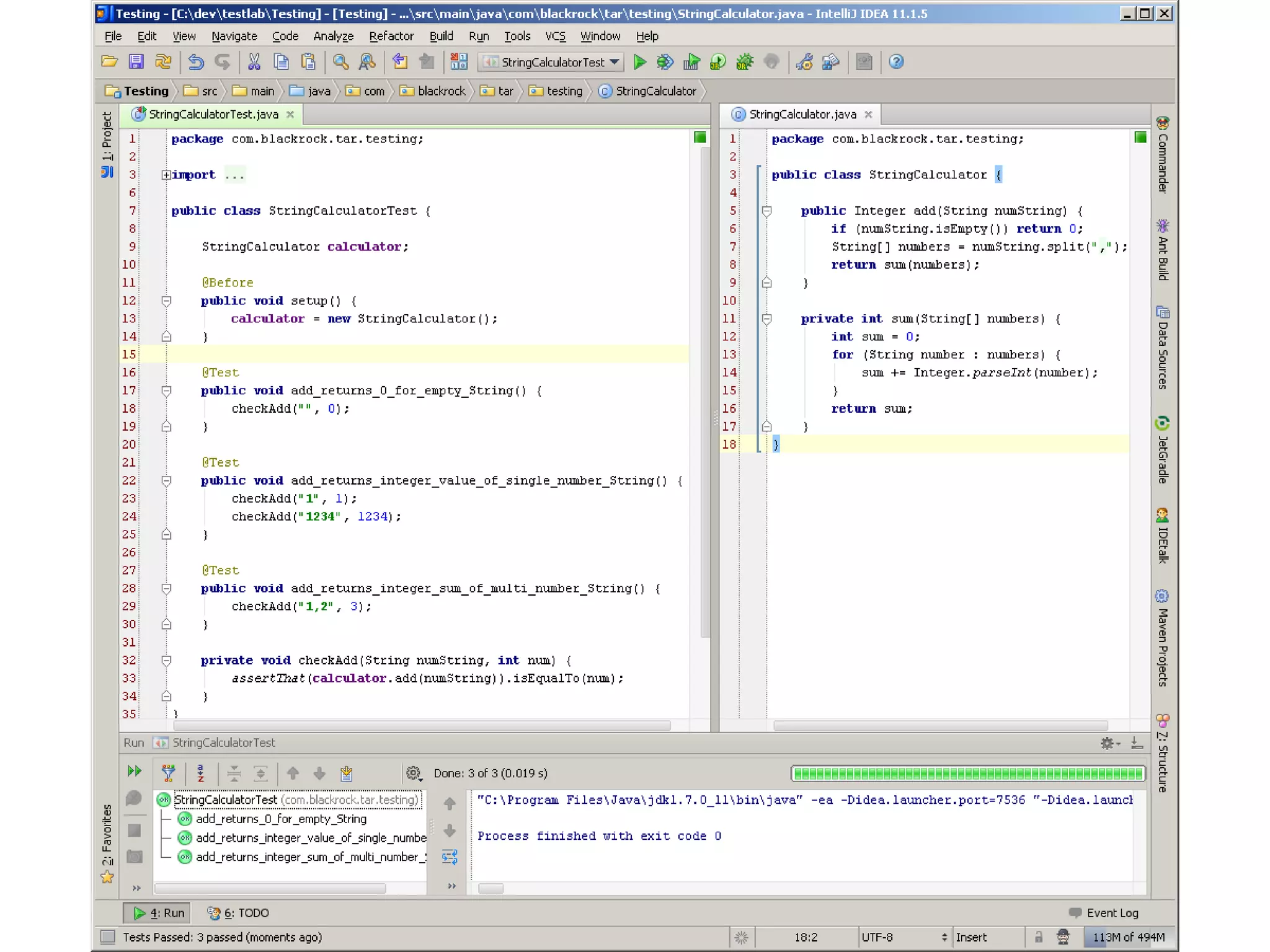
Task: Collapse the setup method fold marker
Action: point(166,301)
